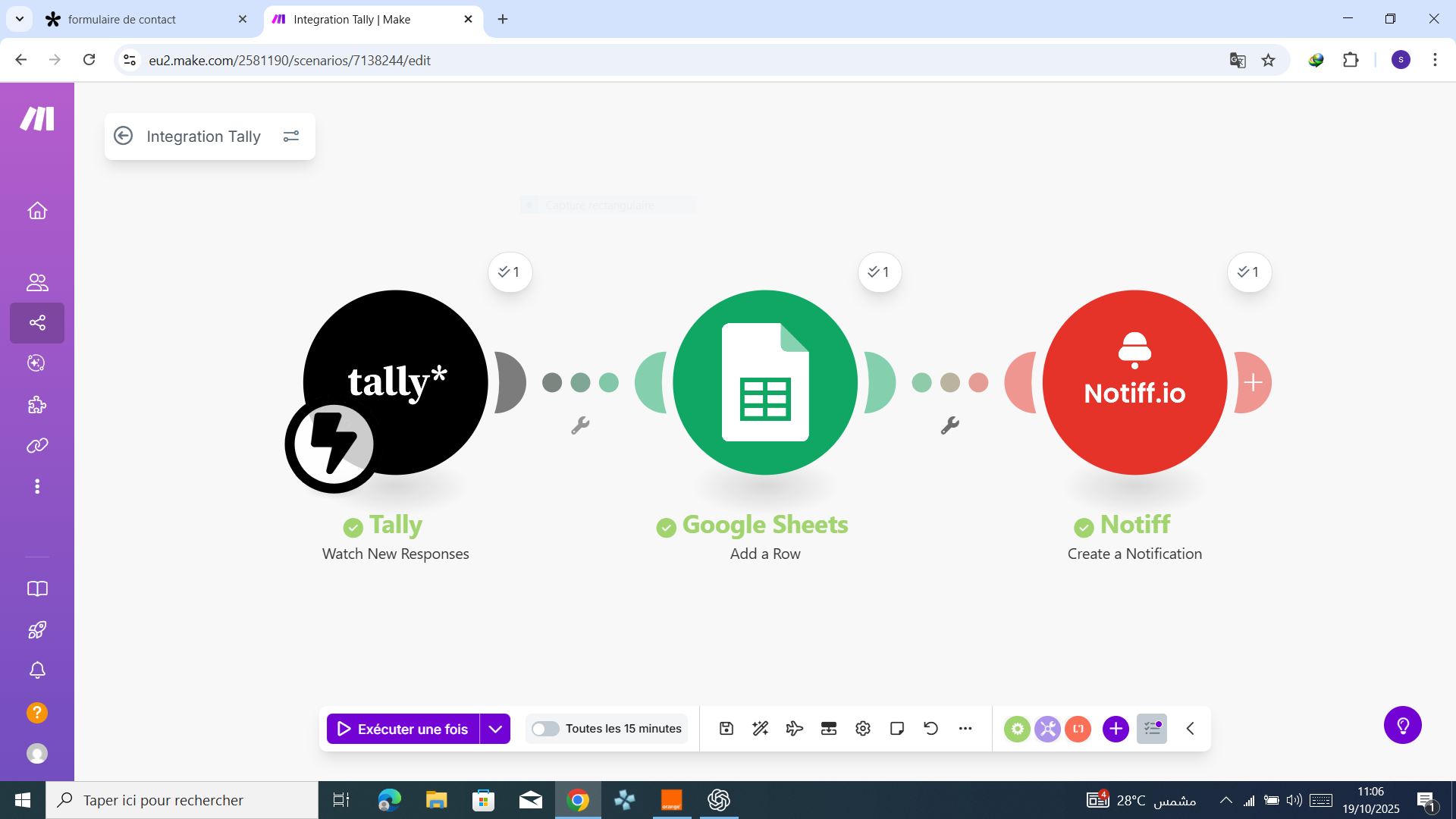Image resolution: width=1456 pixels, height=819 pixels.
Task: Click the auto-align magic wand icon
Action: click(760, 729)
